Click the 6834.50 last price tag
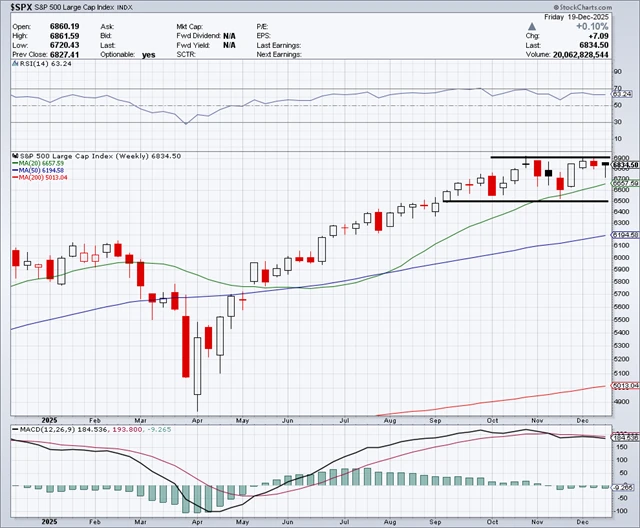The width and height of the screenshot is (640, 528). coord(626,165)
